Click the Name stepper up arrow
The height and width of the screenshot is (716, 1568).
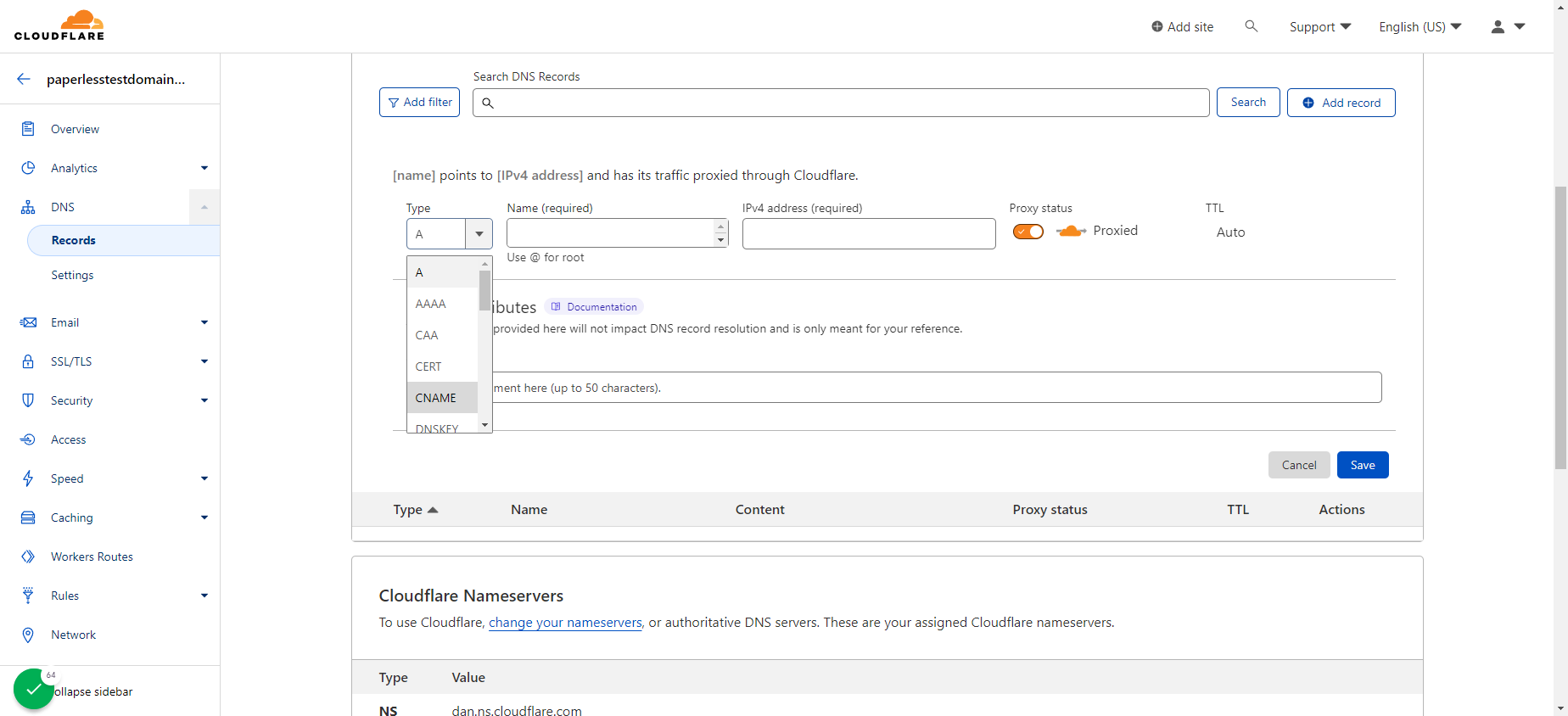point(721,227)
